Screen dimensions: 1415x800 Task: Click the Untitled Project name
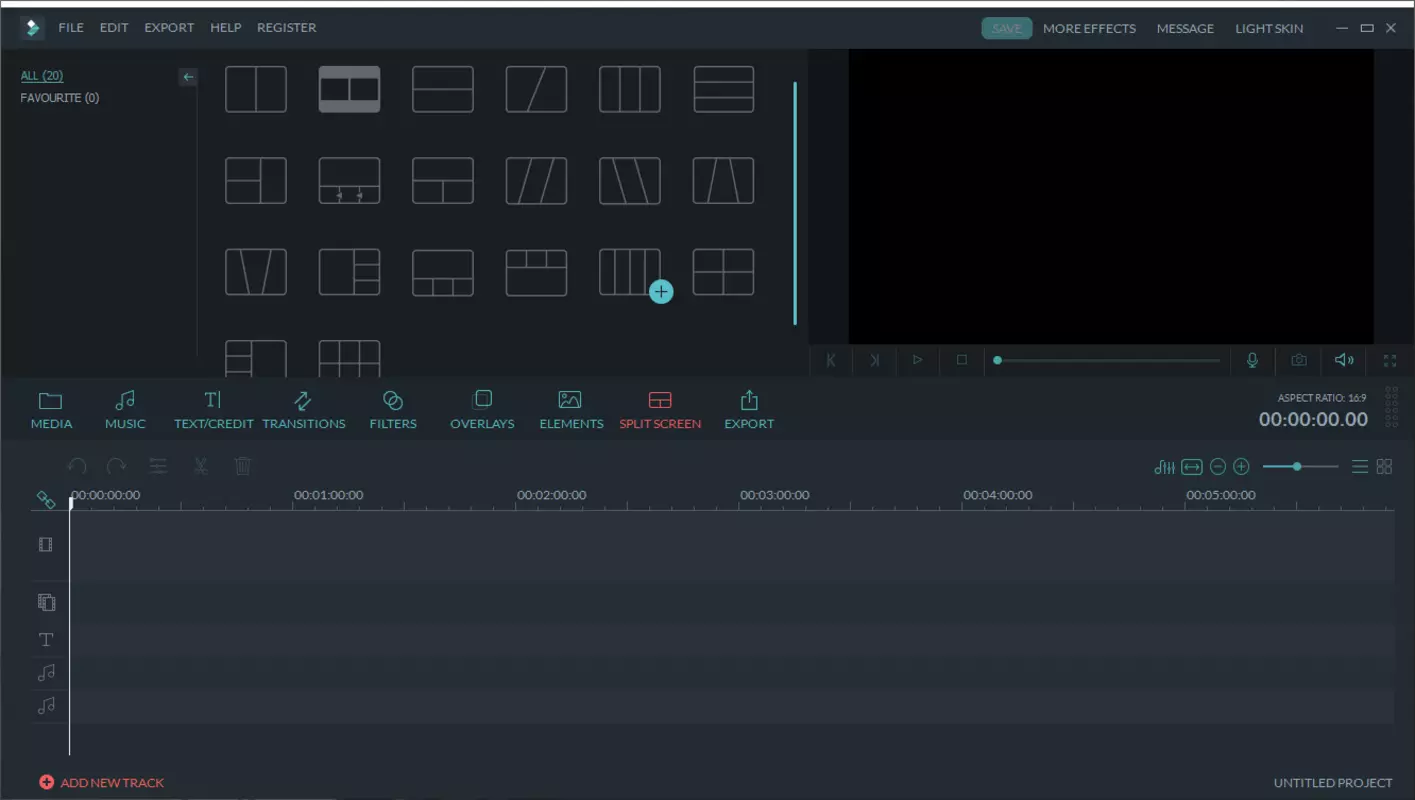[1333, 783]
